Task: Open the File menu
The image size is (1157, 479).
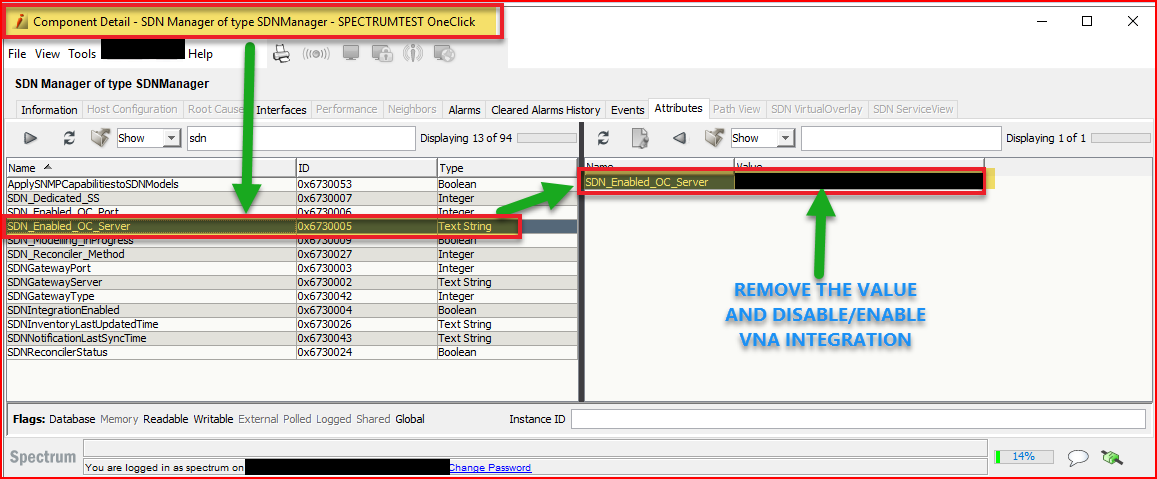Action: tap(17, 54)
